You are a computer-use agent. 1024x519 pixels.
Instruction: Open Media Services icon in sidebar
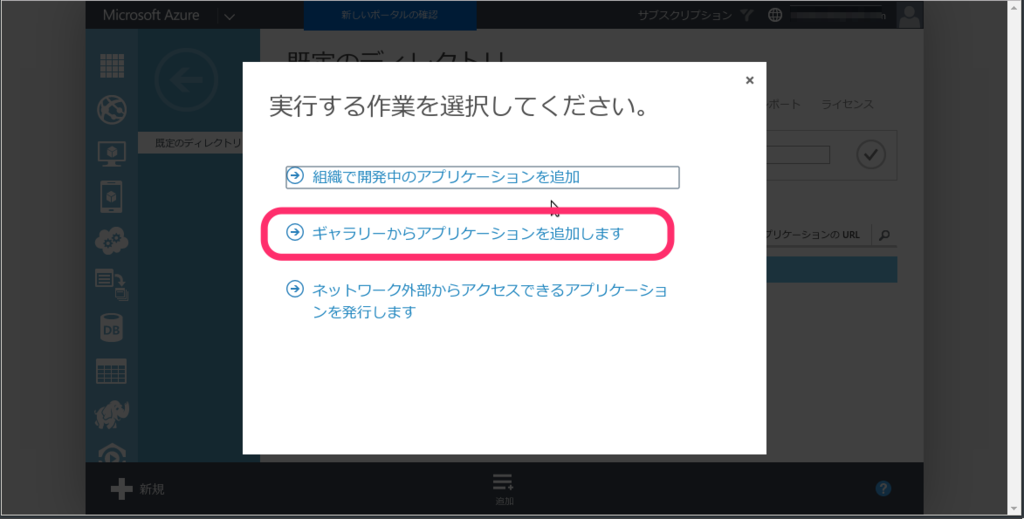(112, 452)
